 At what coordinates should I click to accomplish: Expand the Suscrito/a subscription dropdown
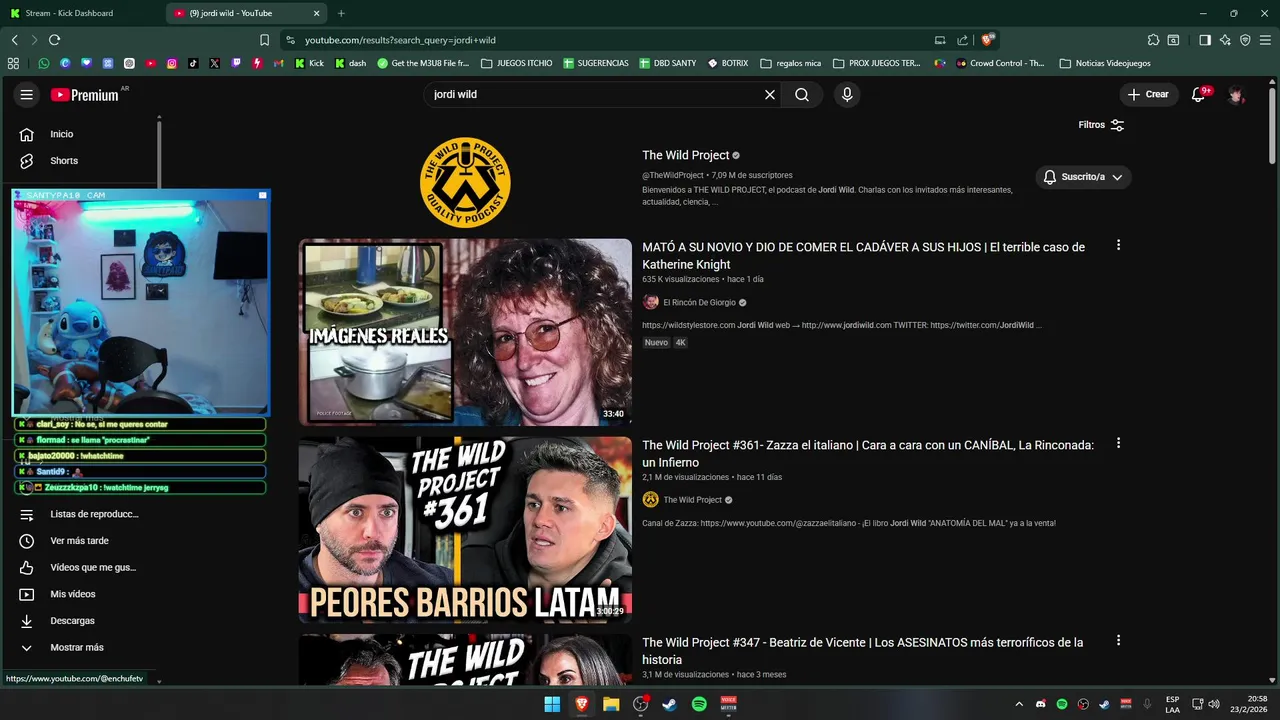tap(1083, 177)
